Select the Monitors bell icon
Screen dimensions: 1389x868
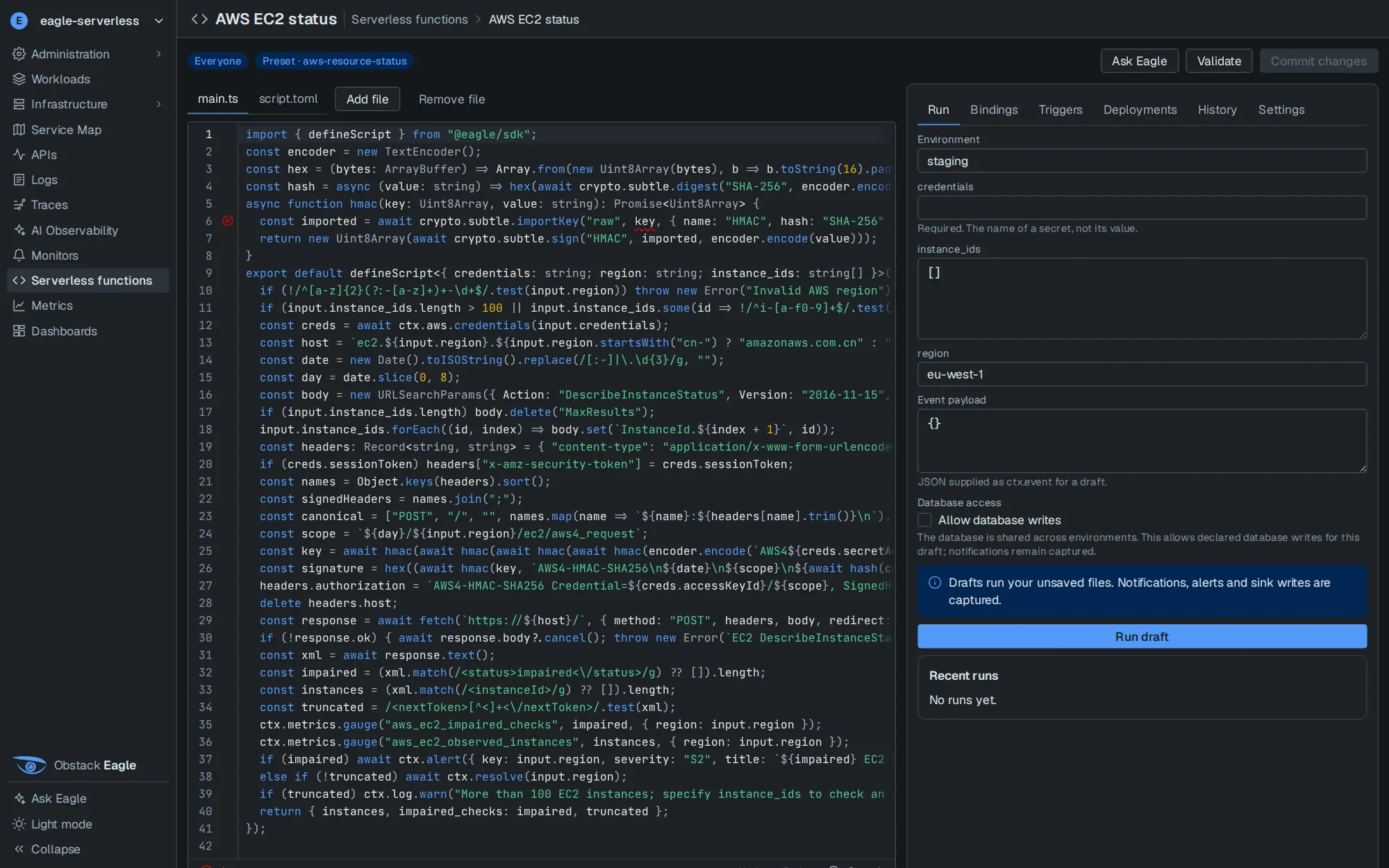pyautogui.click(x=19, y=256)
